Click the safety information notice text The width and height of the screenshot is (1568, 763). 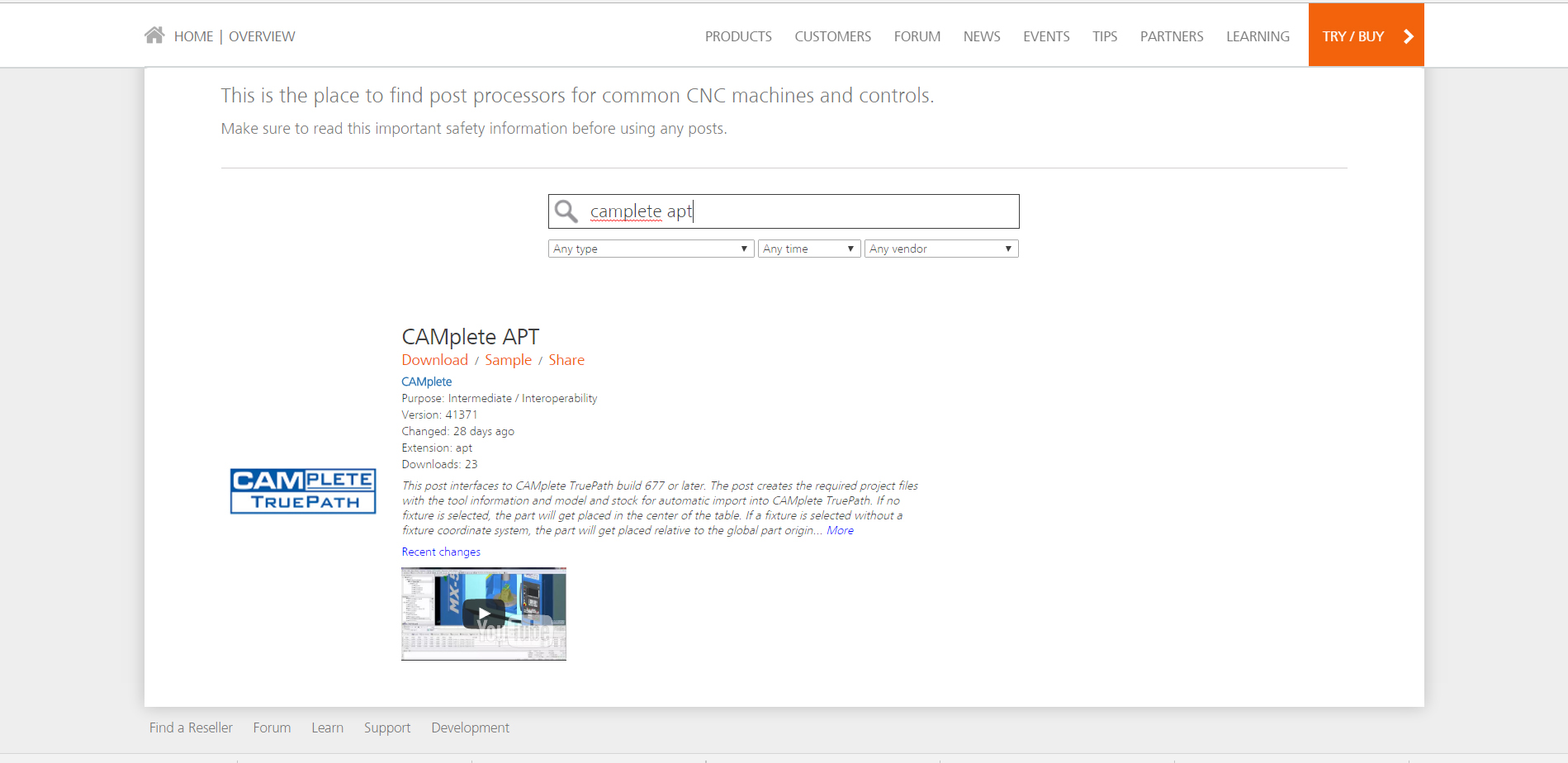(474, 128)
